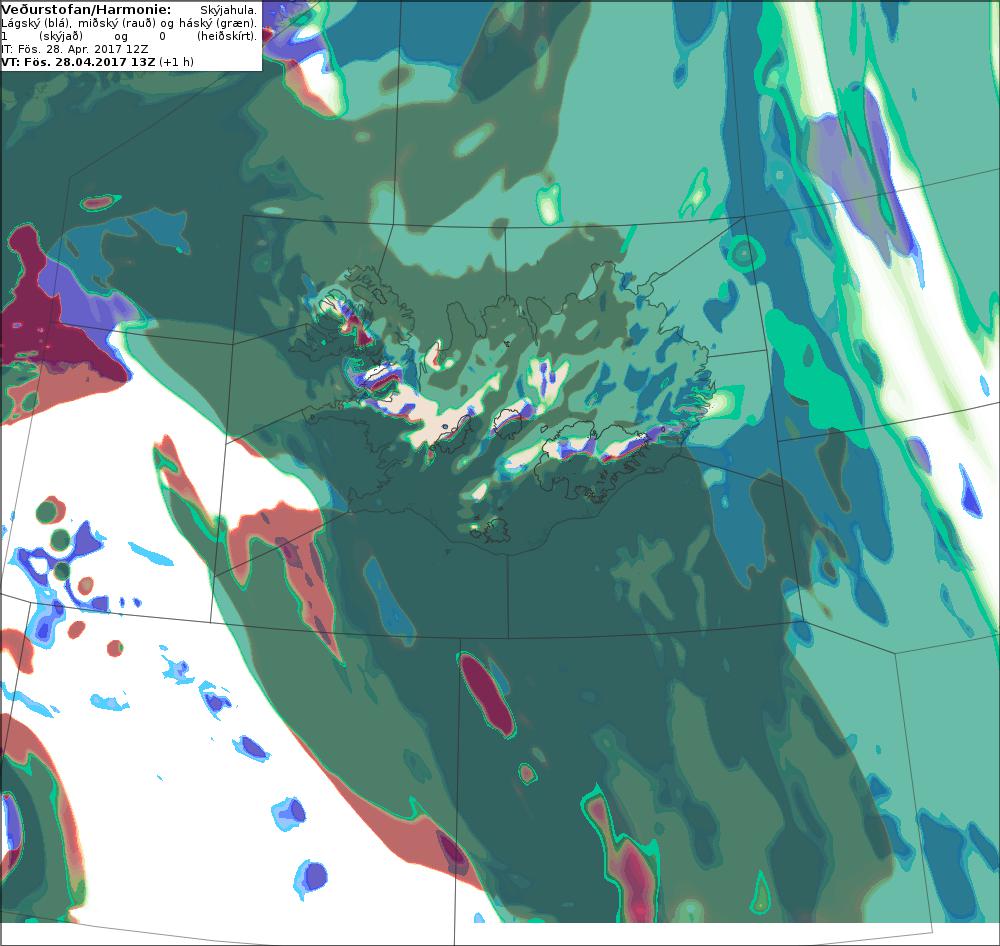This screenshot has width=1000, height=946.
Task: Select the "IT: Fös. 28. Apr. 2017 12Z" line
Action: click(x=75, y=49)
